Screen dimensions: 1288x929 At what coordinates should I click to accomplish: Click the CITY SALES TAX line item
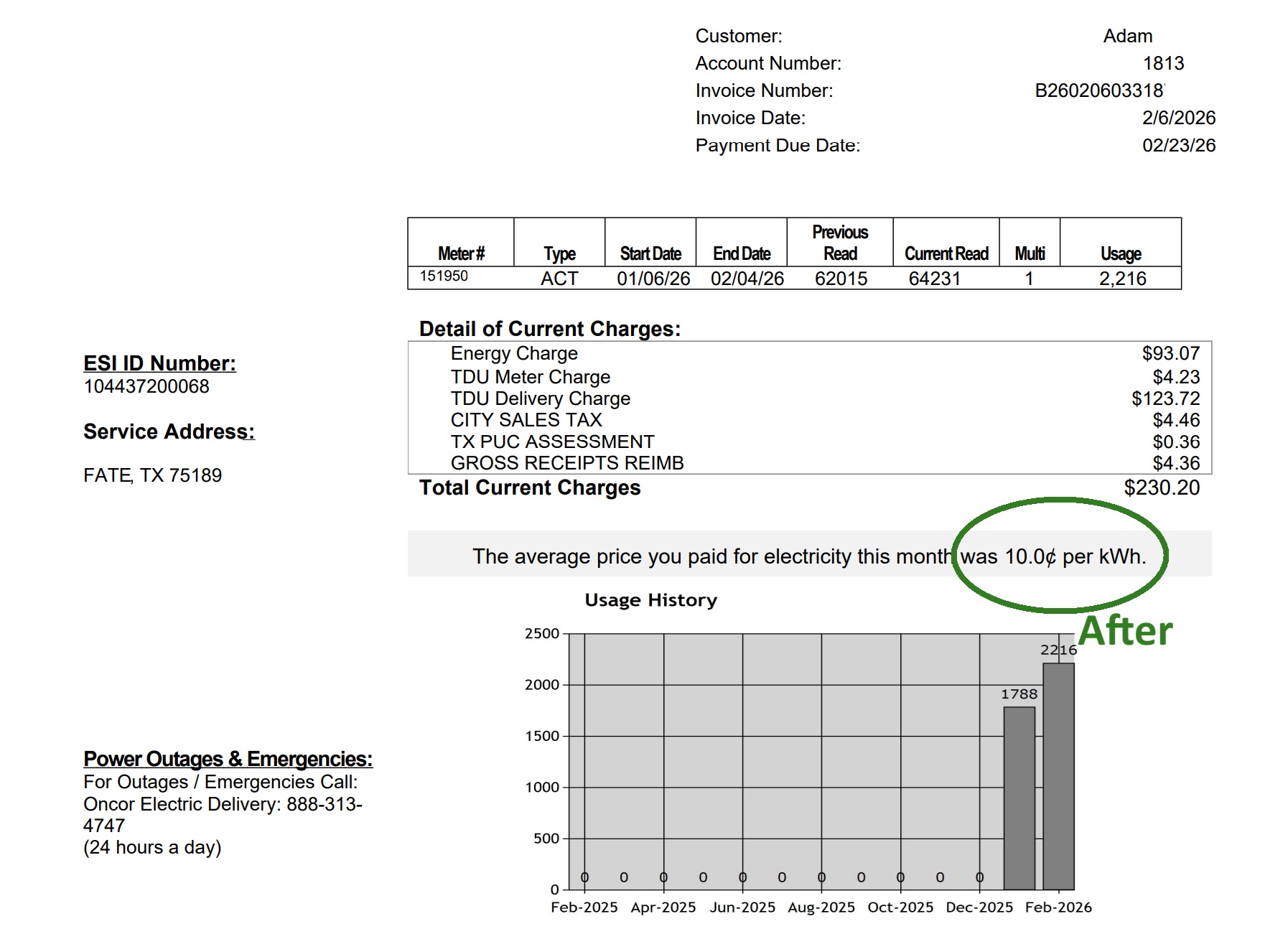coord(526,420)
